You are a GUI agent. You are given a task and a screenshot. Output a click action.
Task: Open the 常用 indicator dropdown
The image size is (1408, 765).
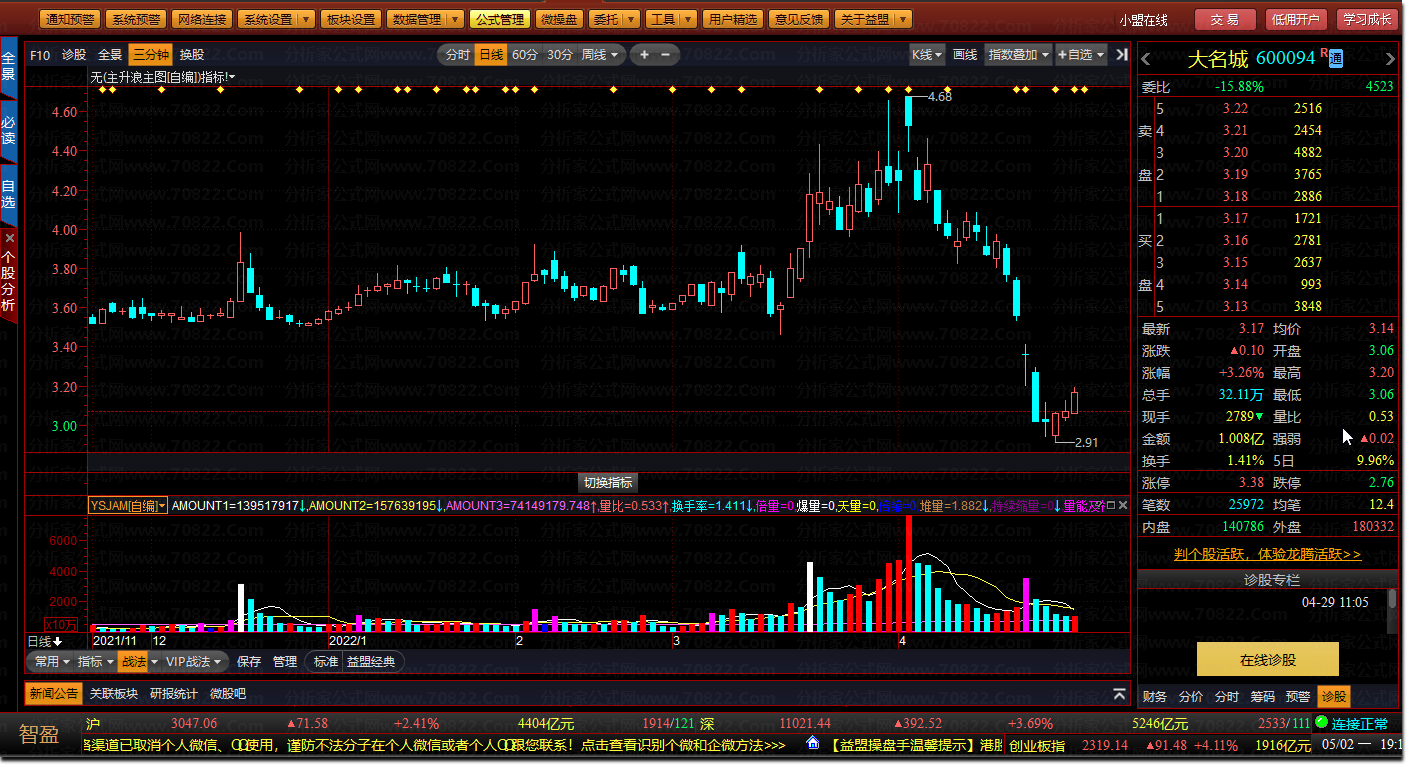tap(52, 661)
